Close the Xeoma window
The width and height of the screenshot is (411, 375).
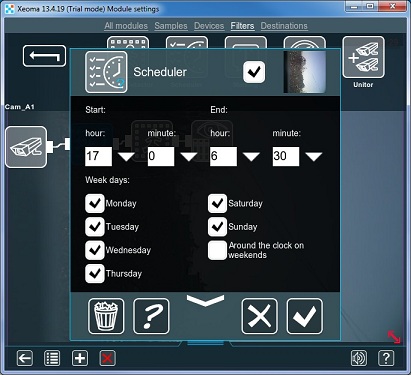click(392, 6)
